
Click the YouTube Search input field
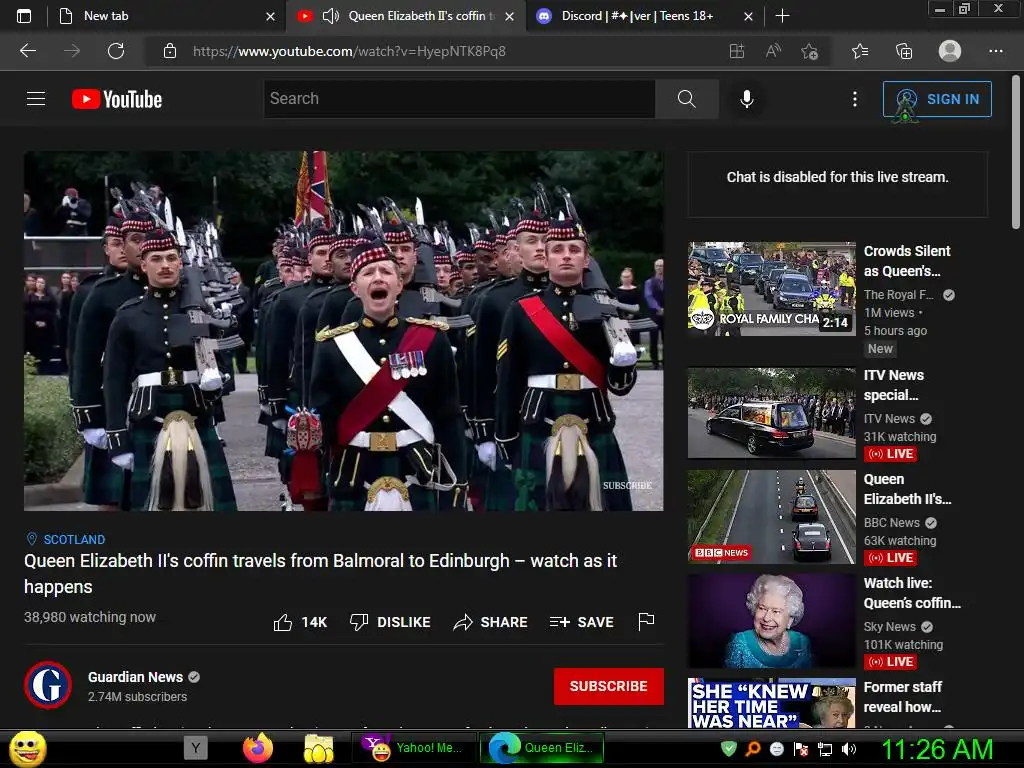pos(459,99)
